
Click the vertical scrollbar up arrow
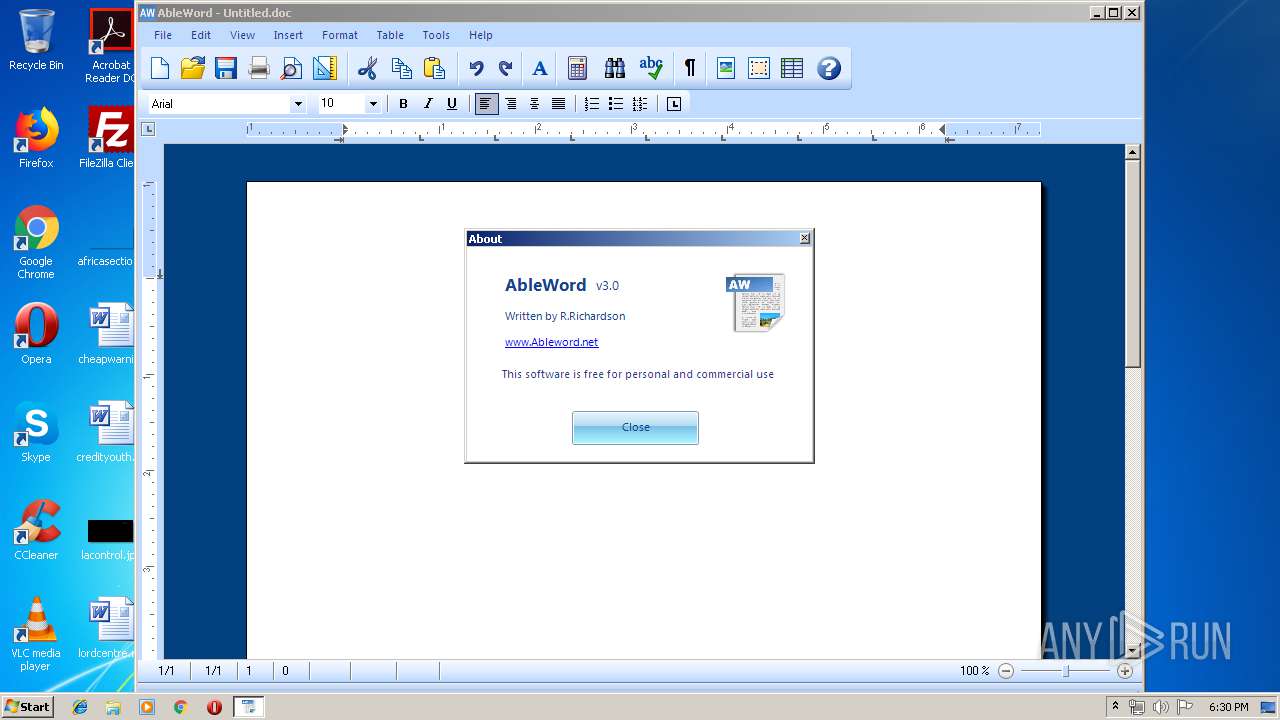pos(1132,153)
